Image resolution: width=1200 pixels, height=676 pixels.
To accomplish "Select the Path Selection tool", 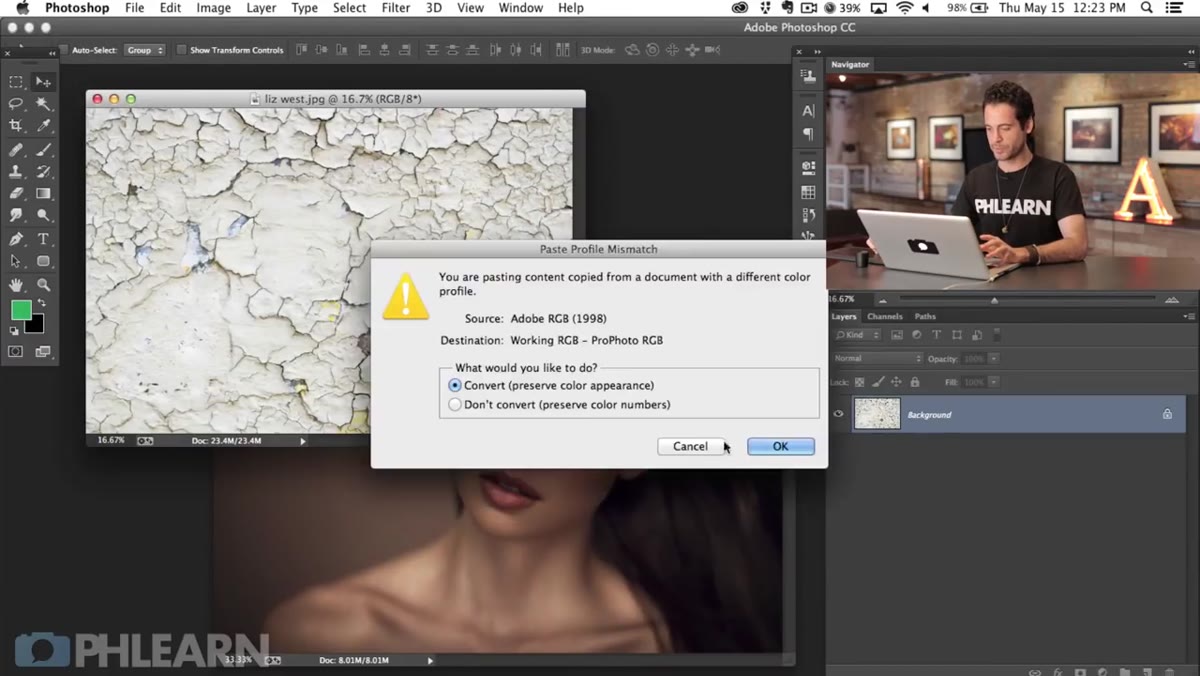I will pos(16,262).
